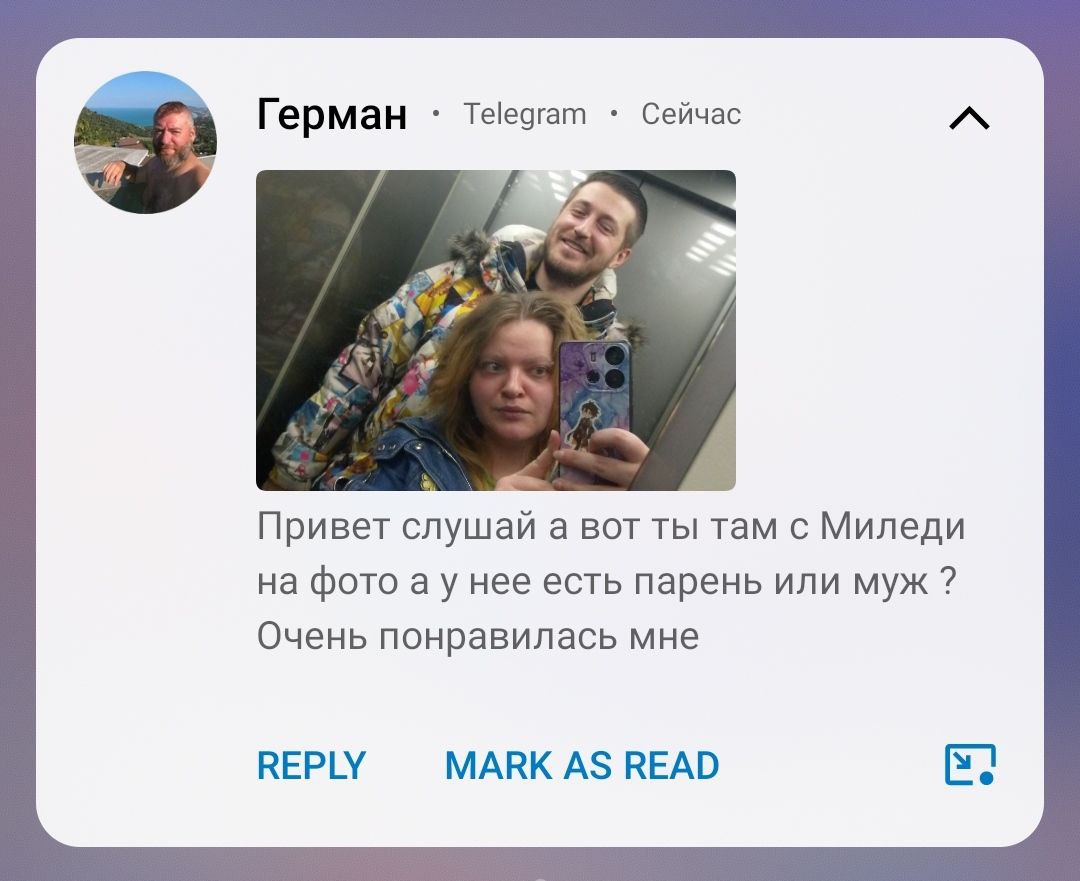Tap the Telegram app label
1080x881 pixels.
tap(525, 114)
